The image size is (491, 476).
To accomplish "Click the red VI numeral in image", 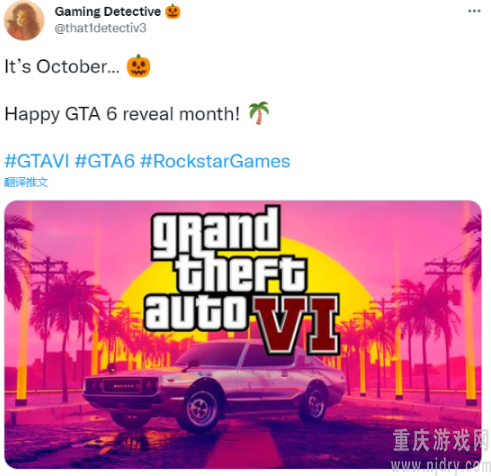I will tap(295, 325).
